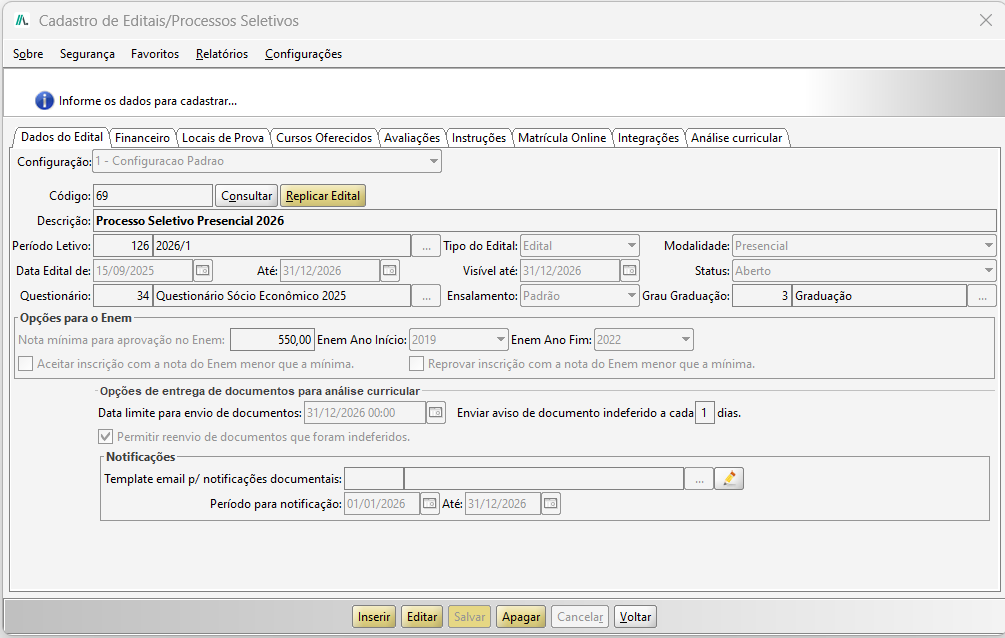Click the disabled Cancelar button
The width and height of the screenshot is (1005, 638).
tap(579, 617)
